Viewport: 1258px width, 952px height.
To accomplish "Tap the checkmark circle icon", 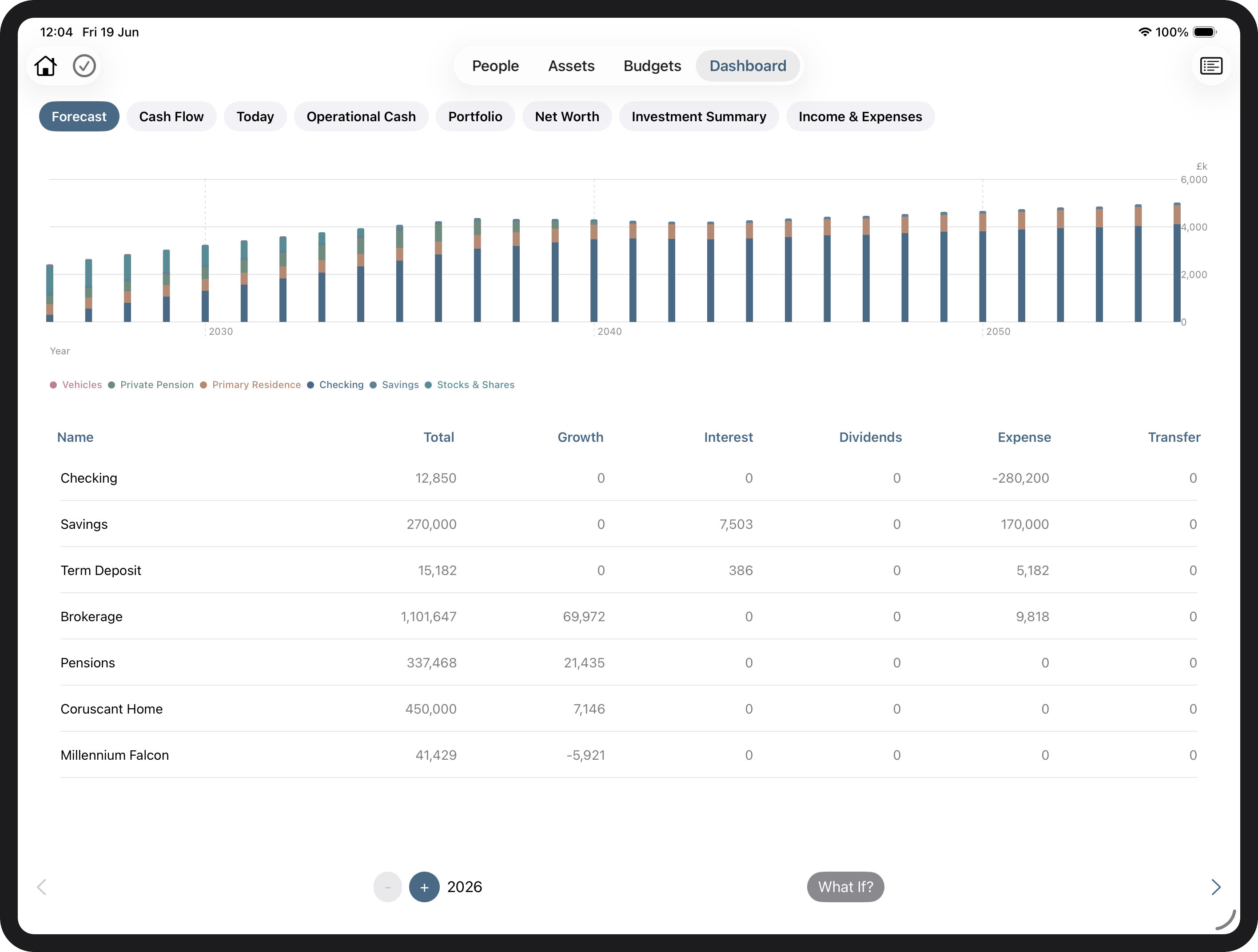I will coord(84,66).
